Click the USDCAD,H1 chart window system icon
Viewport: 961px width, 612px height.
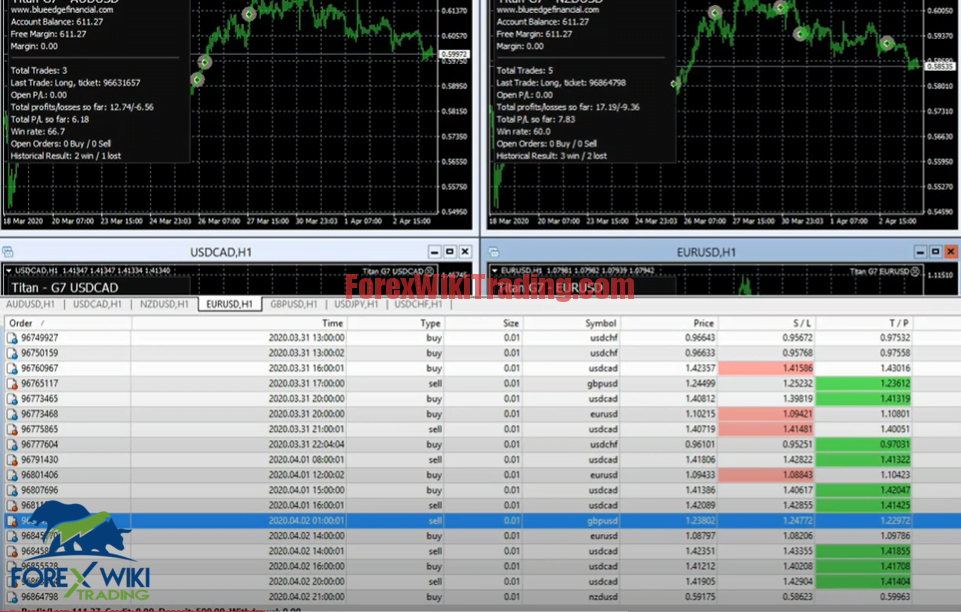(x=8, y=252)
